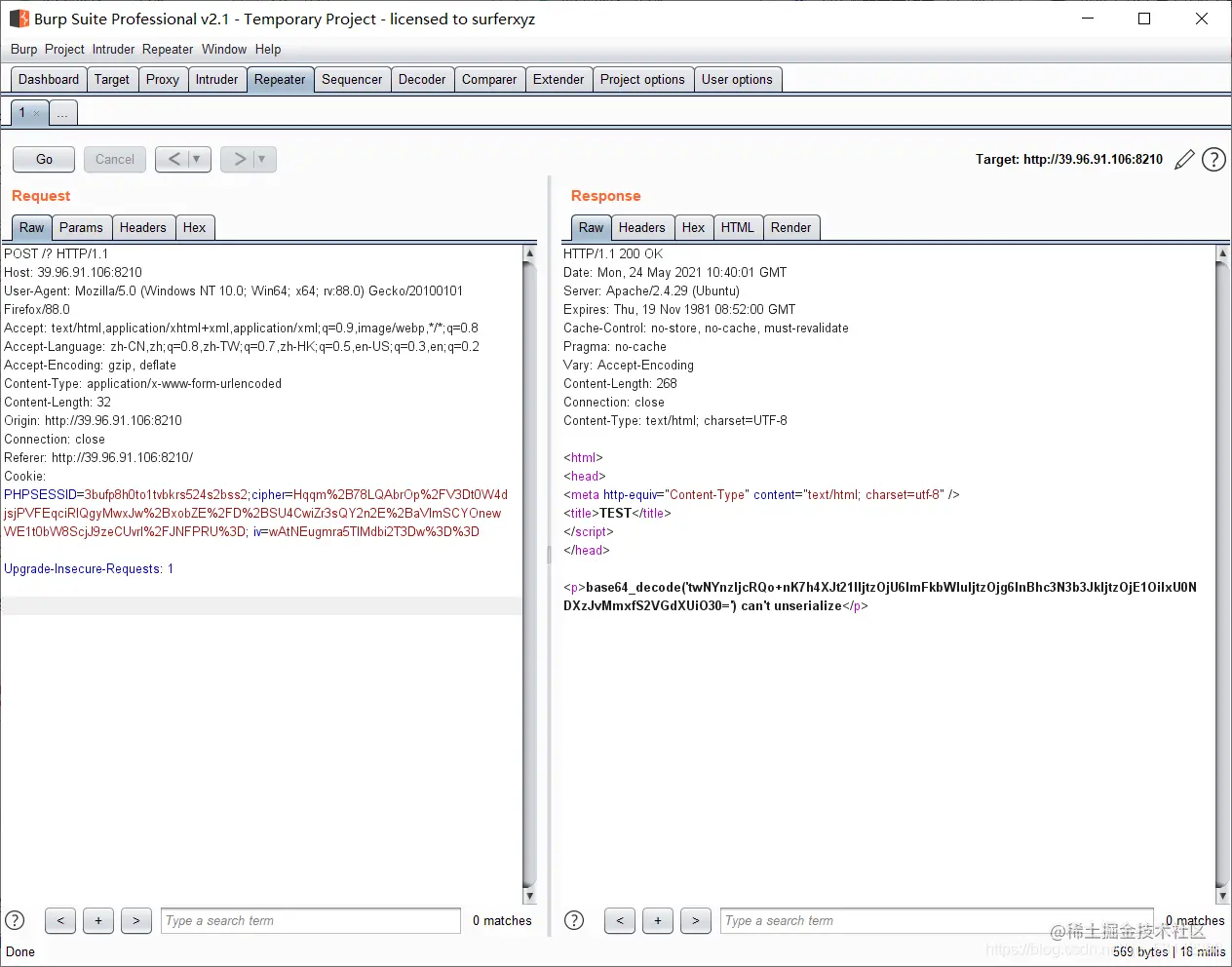Click 'Done' status bar text

20,952
